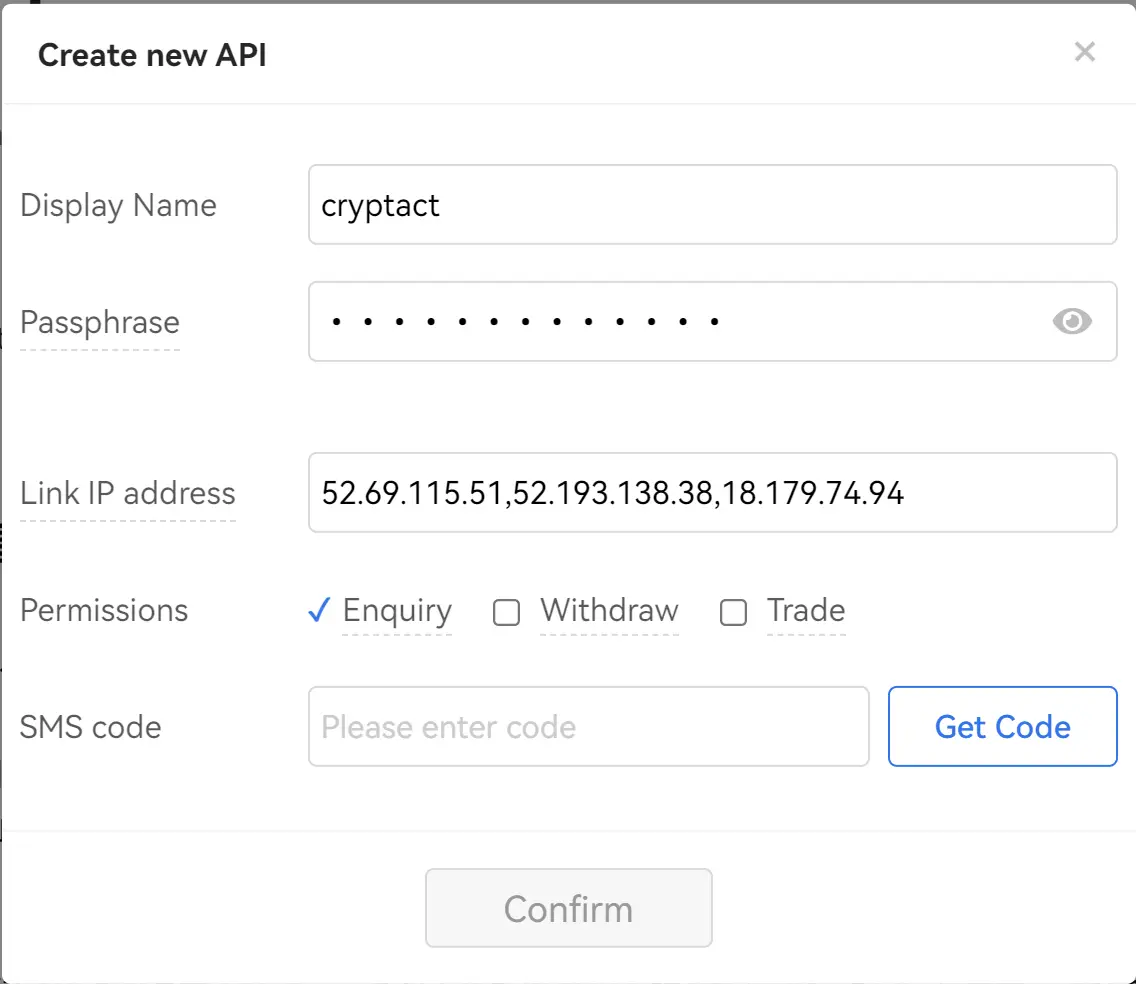Click the Enquiry underlined label
Viewport: 1136px width, 984px height.
tap(396, 611)
